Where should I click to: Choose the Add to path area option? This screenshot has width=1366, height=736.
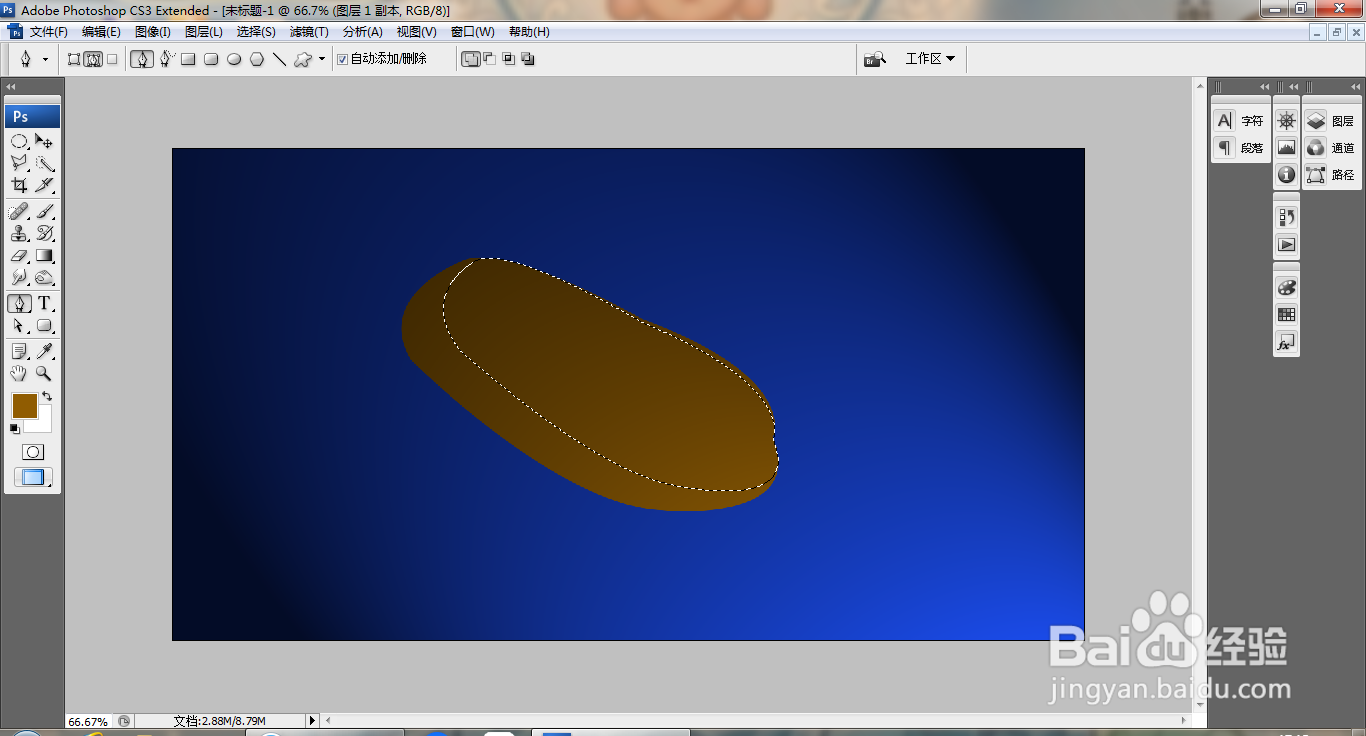tap(471, 59)
